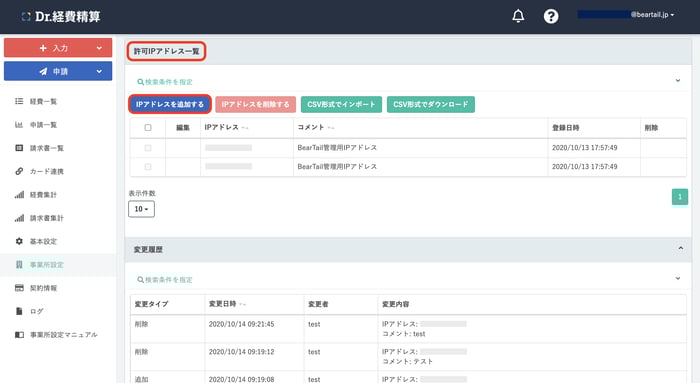Open the 表示件数 10 dropdown
The width and height of the screenshot is (700, 383).
pos(142,209)
